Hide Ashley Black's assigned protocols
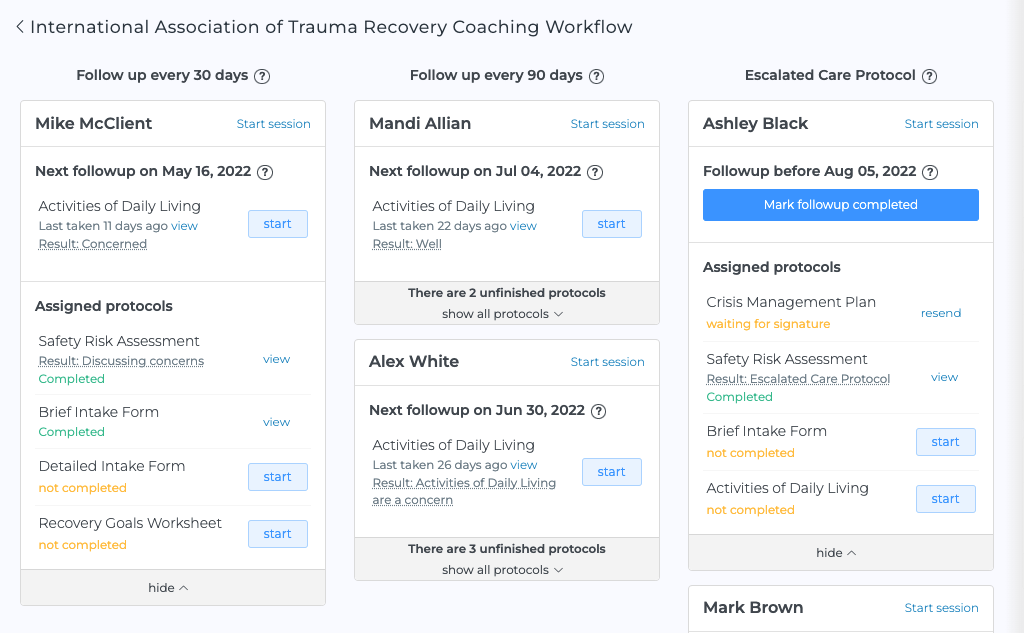 [836, 553]
